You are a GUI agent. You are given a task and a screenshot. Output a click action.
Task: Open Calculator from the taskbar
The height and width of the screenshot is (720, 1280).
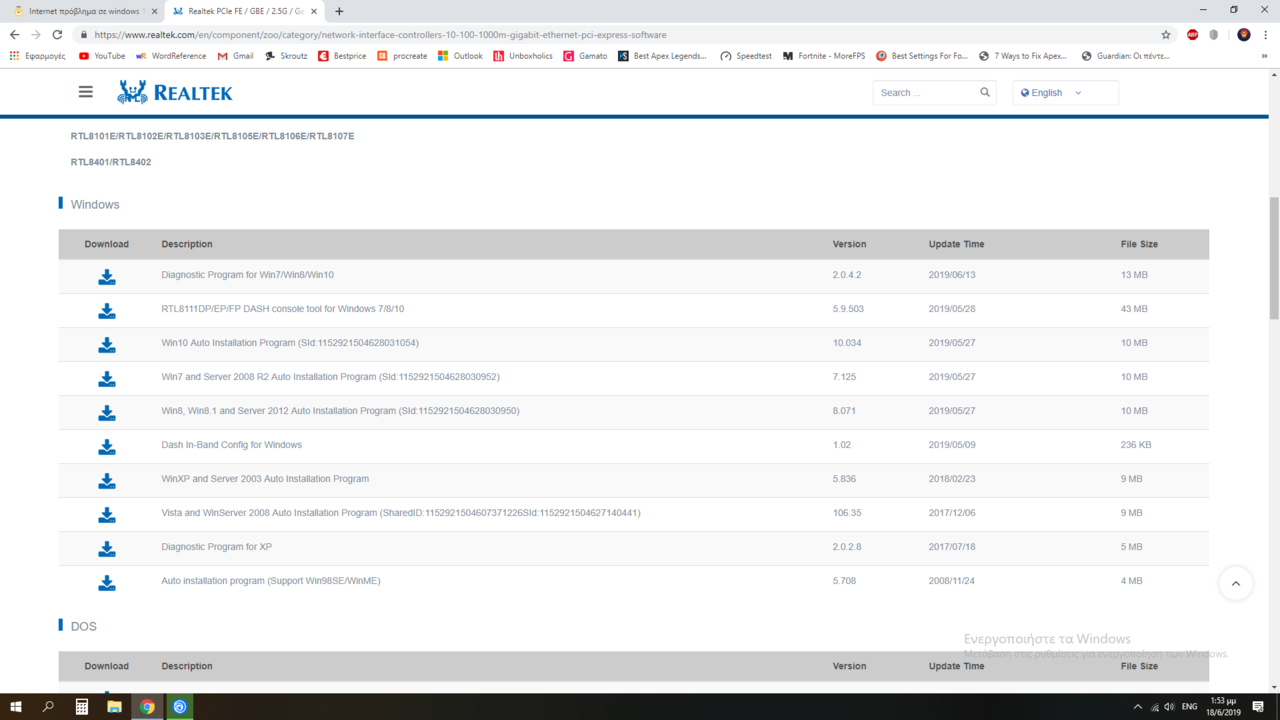82,707
